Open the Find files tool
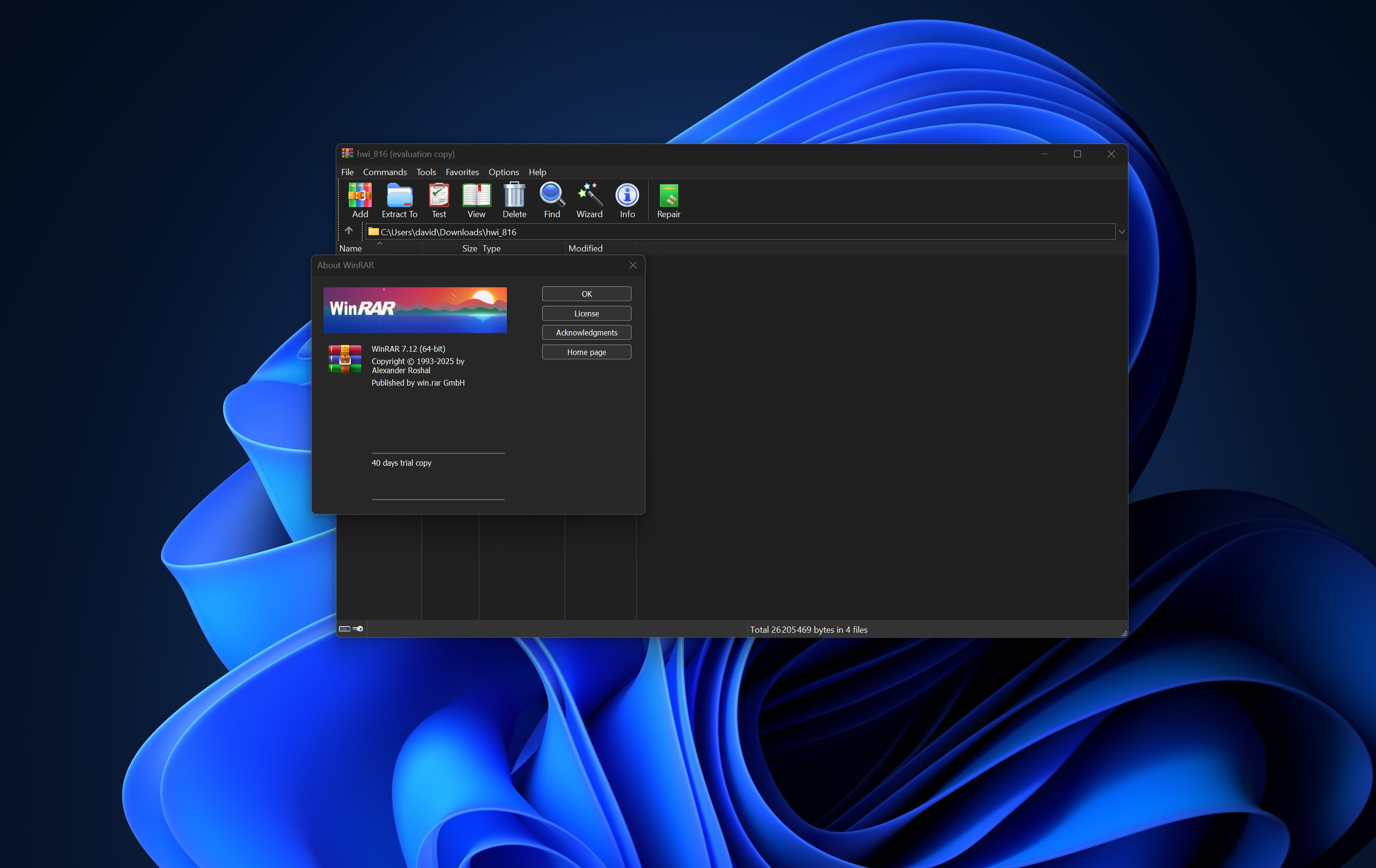1376x868 pixels. 551,200
